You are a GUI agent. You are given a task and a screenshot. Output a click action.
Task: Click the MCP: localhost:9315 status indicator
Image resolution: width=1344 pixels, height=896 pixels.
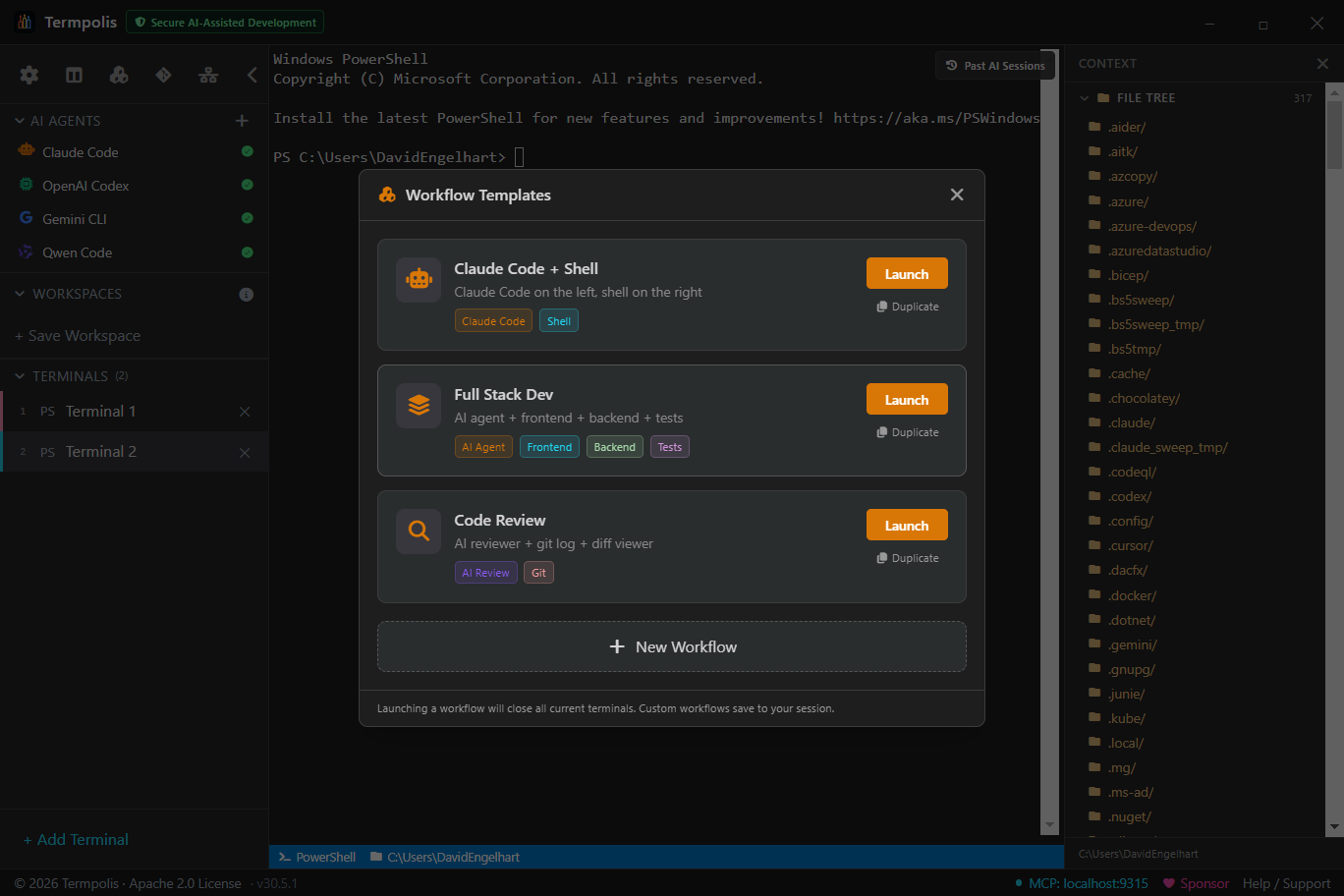pyautogui.click(x=1082, y=883)
